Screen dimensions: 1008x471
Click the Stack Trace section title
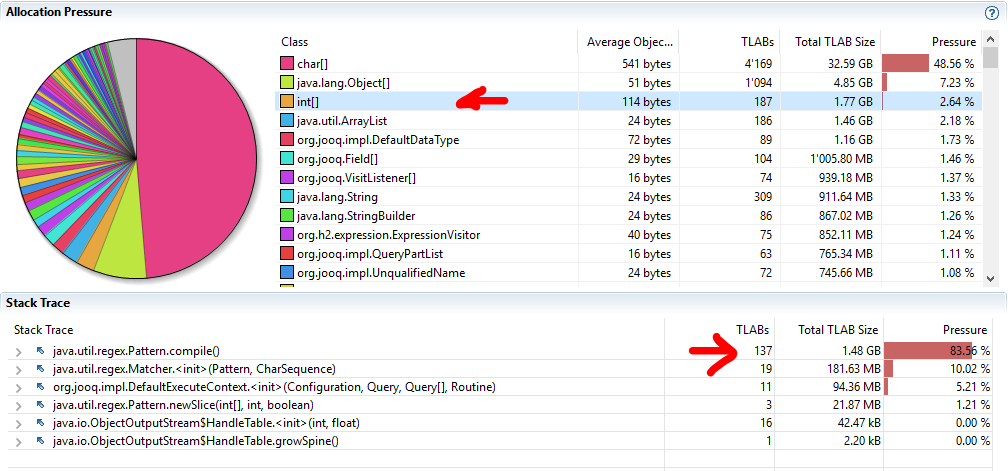point(38,302)
